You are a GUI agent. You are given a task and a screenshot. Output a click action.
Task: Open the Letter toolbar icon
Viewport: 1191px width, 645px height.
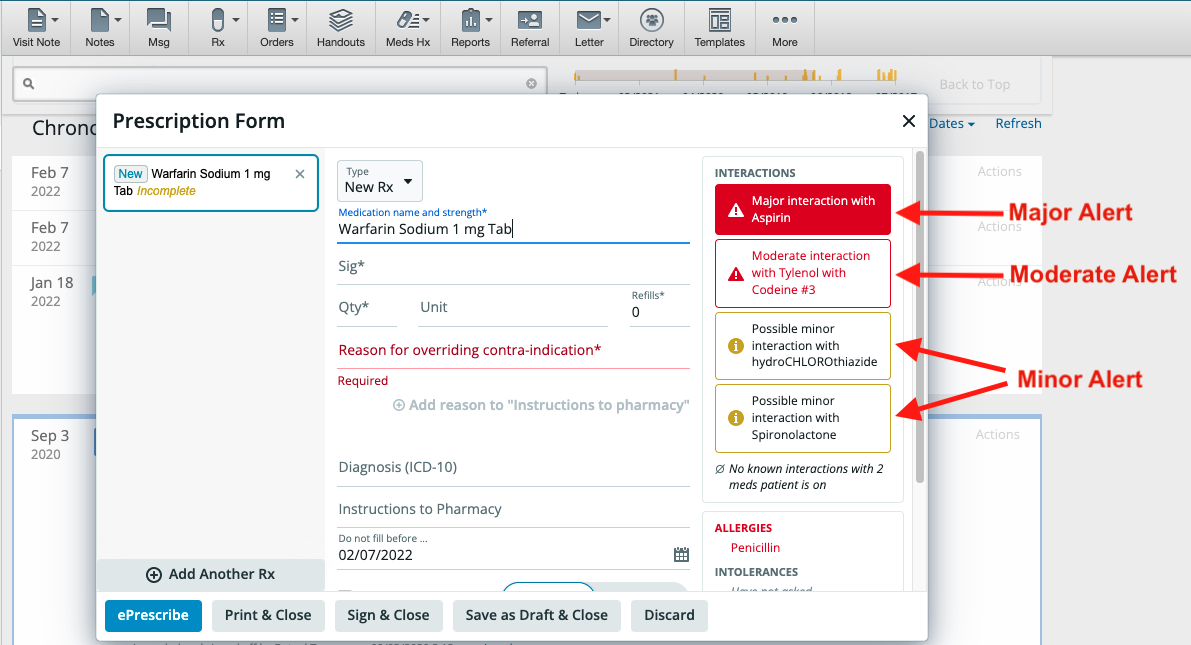coord(588,21)
